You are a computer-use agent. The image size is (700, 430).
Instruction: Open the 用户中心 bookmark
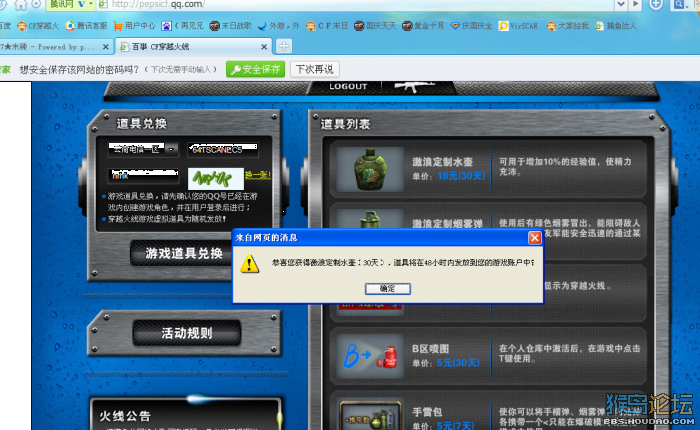(x=134, y=26)
